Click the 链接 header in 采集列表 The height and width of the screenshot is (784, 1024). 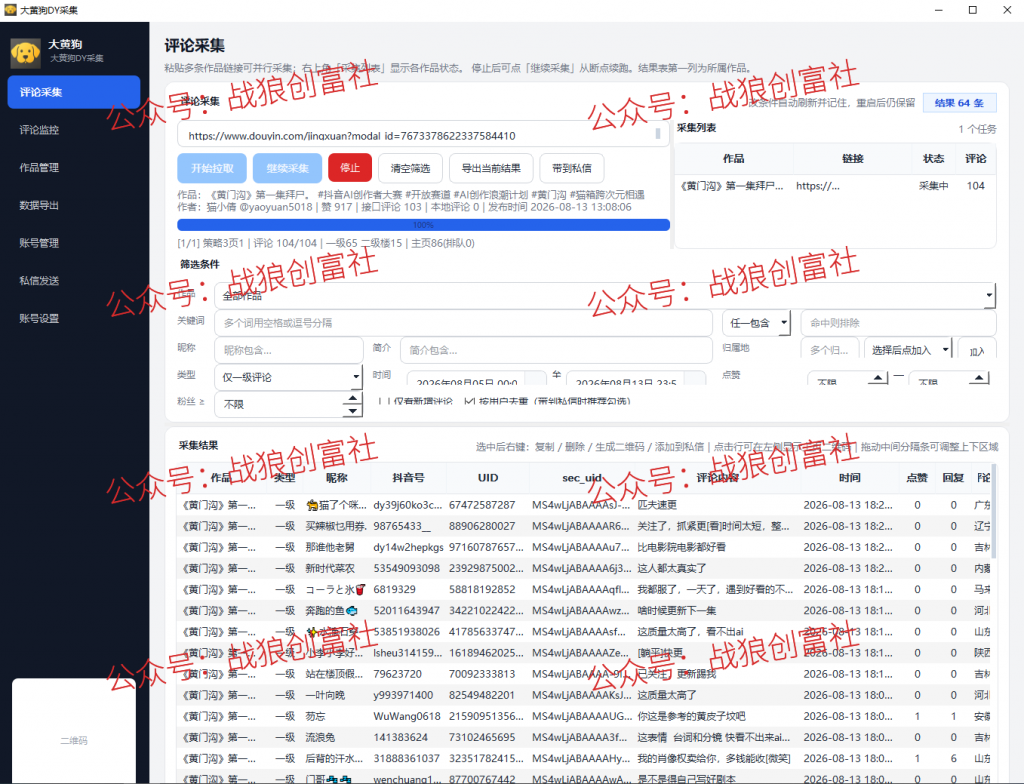tap(853, 159)
